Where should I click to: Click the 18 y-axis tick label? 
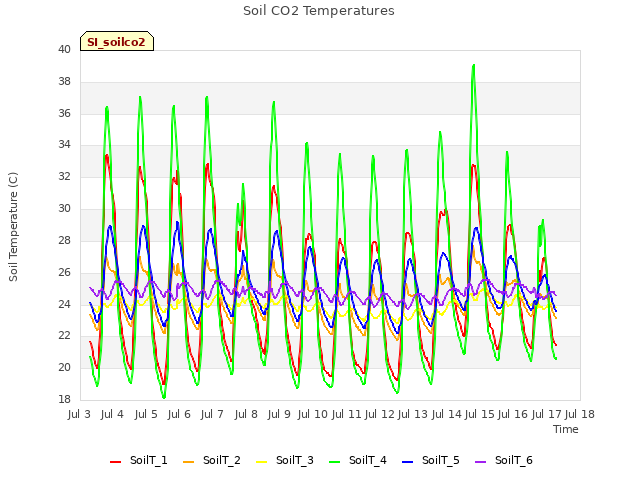[64, 399]
